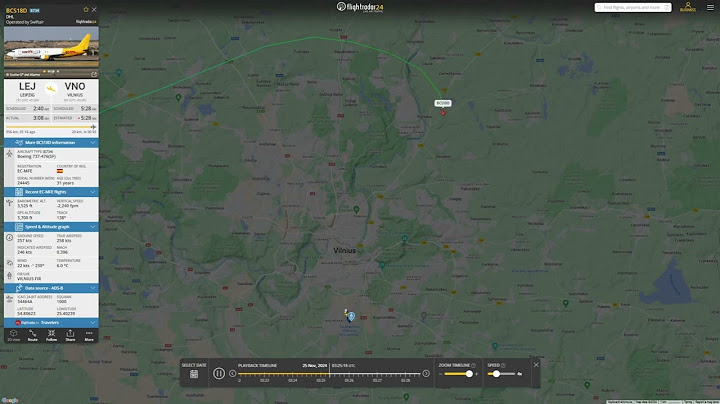Open the 3D view of the flight
Image resolution: width=720 pixels, height=404 pixels.
coord(13,336)
